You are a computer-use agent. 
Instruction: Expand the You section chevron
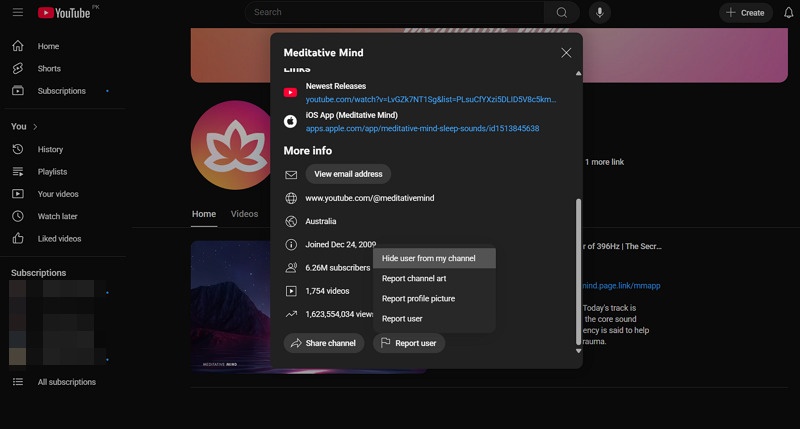click(x=35, y=127)
